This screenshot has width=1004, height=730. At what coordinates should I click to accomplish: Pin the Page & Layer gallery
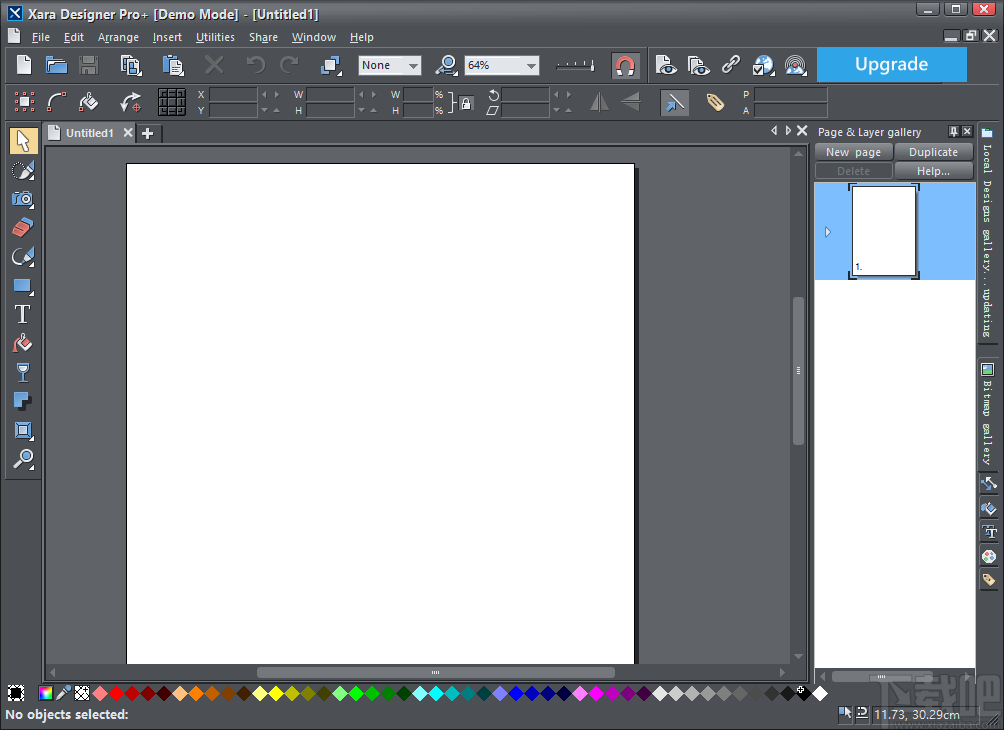pos(953,131)
